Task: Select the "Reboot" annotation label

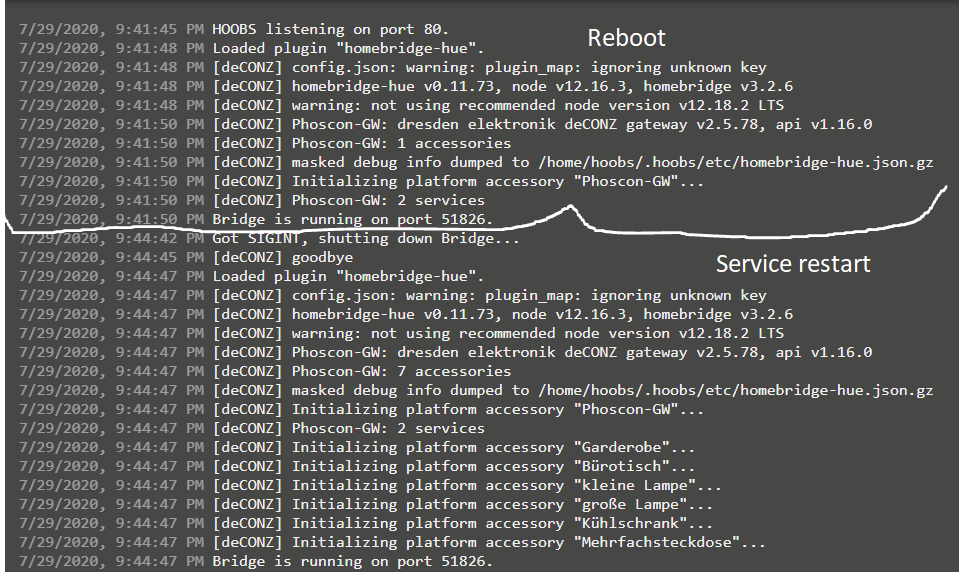Action: [x=626, y=38]
